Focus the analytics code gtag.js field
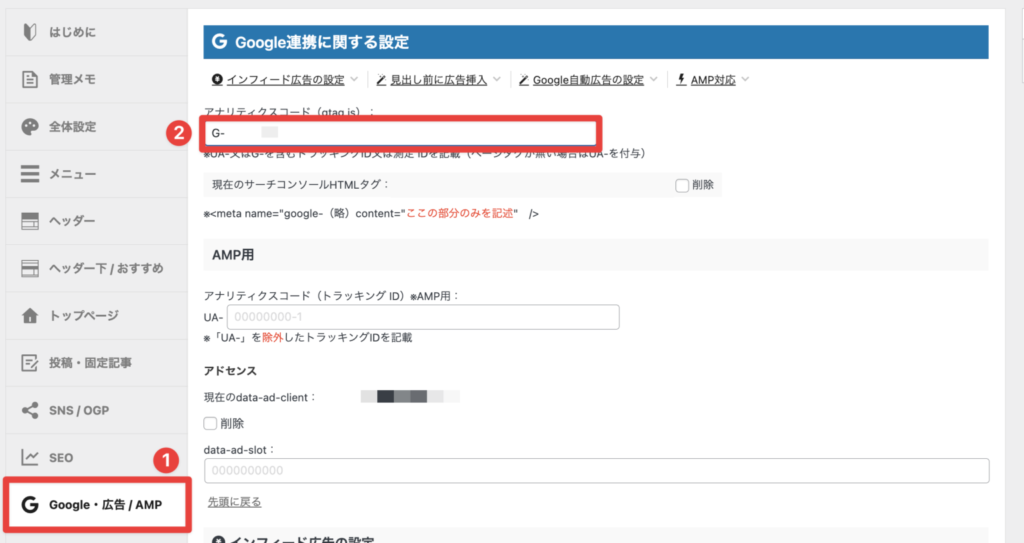Viewport: 1024px width, 543px height. pos(400,133)
